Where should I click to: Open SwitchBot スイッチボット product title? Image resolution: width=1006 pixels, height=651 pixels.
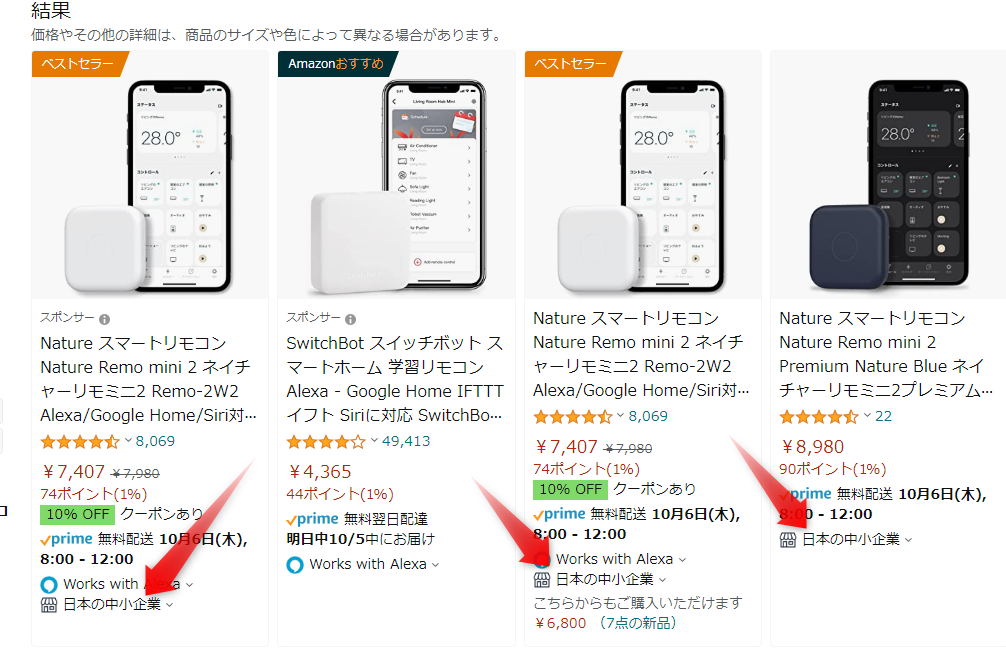coord(395,379)
